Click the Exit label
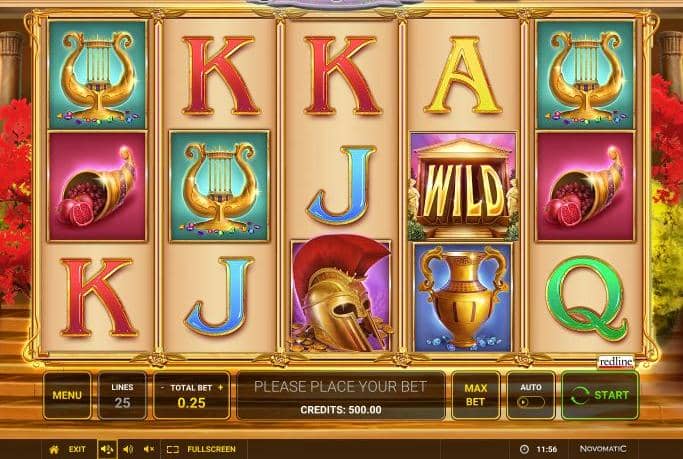Viewport: 683px width, 459px height. [x=77, y=449]
